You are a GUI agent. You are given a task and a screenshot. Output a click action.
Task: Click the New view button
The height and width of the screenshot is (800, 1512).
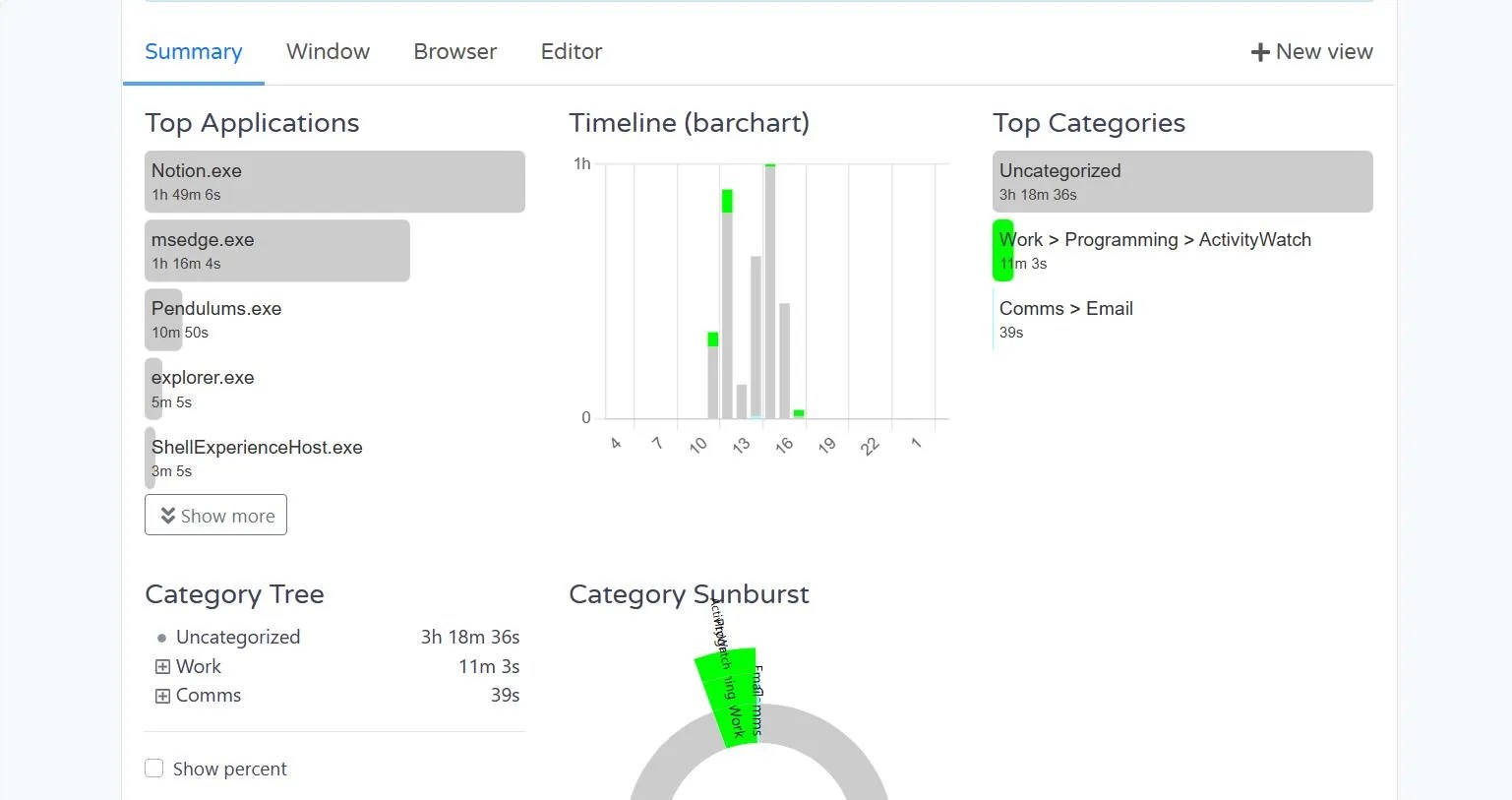tap(1312, 51)
